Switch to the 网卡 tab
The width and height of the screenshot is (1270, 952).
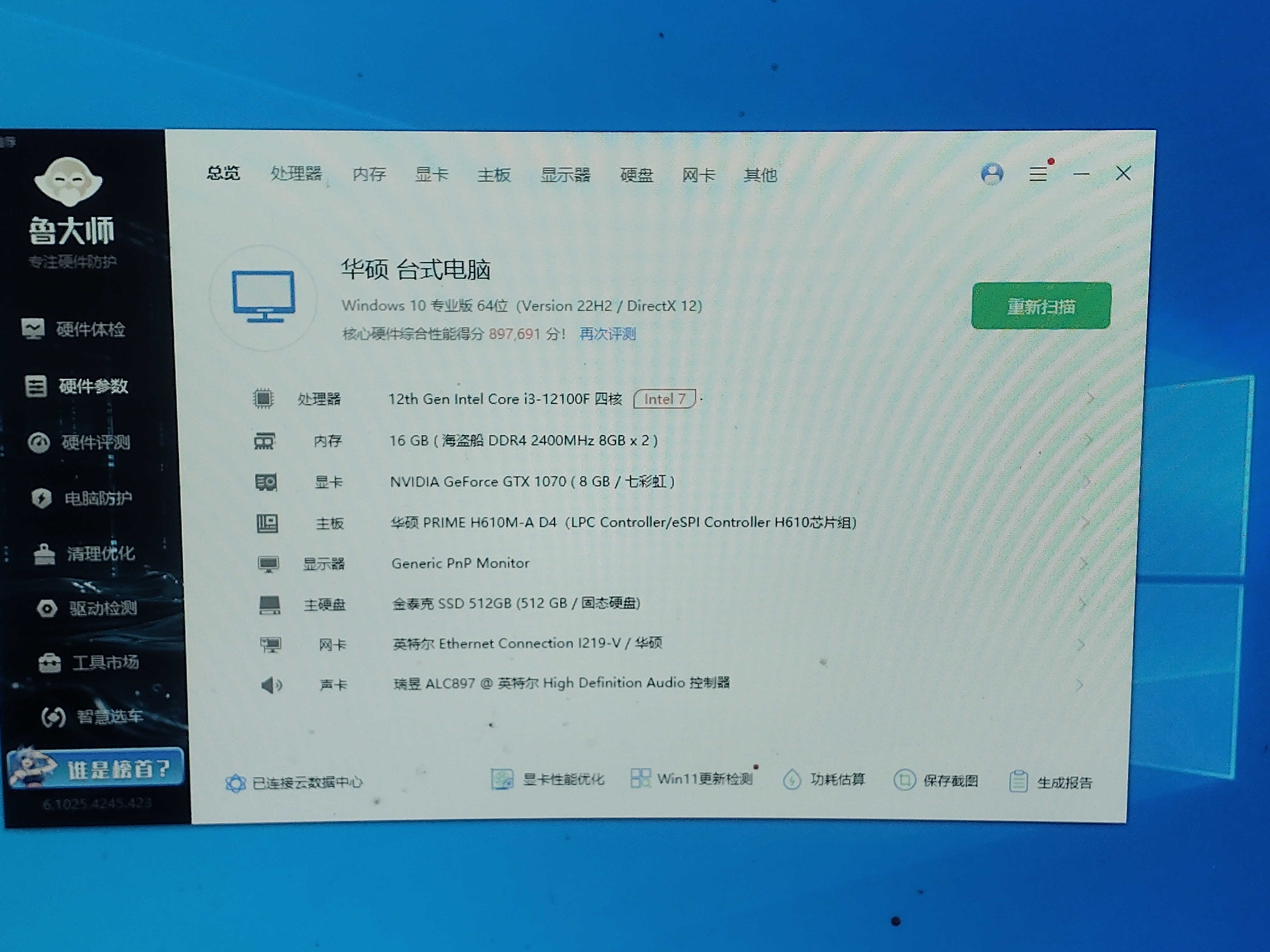point(699,175)
